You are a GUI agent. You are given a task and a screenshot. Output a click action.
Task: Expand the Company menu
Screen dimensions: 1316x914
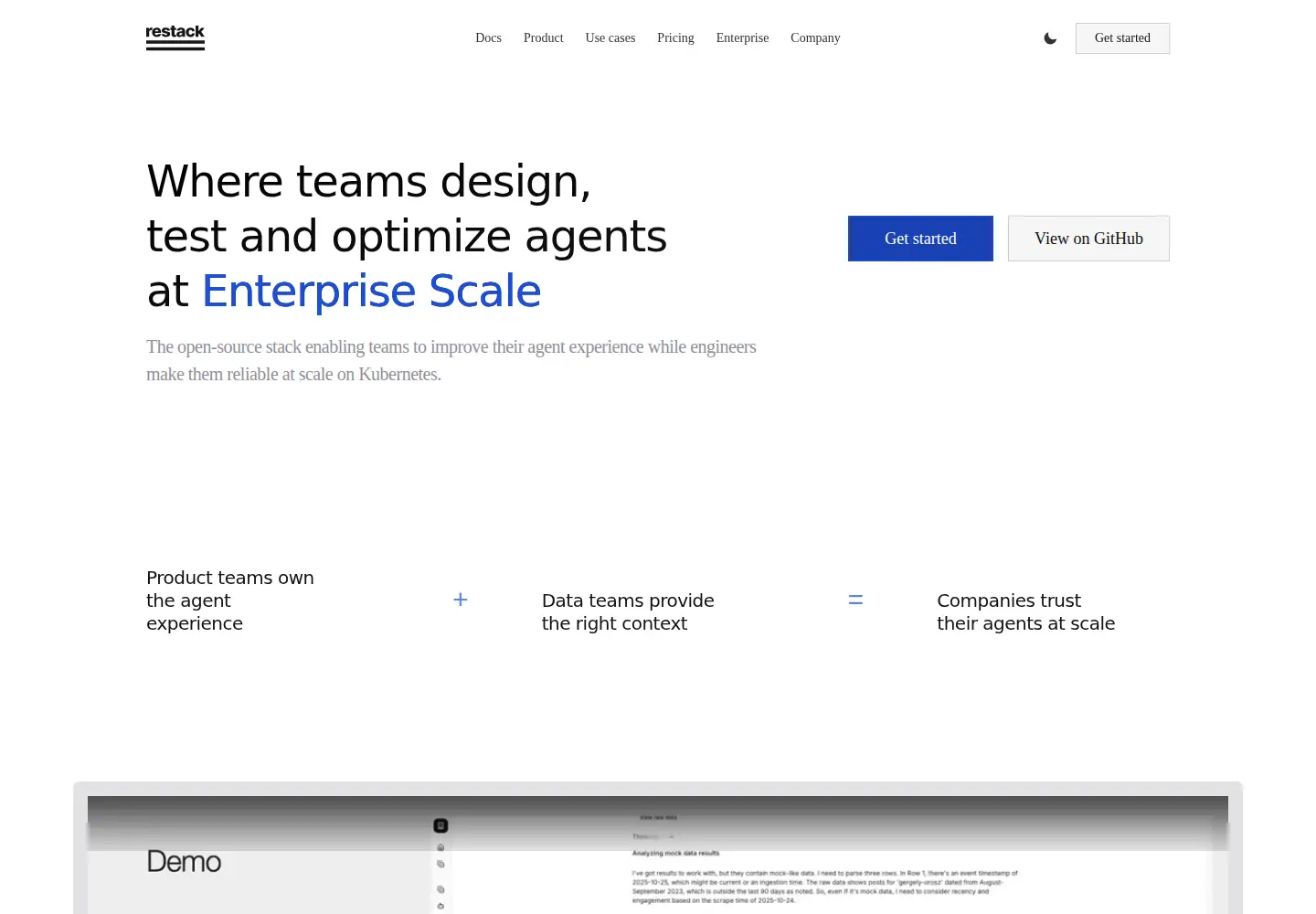[x=815, y=38]
